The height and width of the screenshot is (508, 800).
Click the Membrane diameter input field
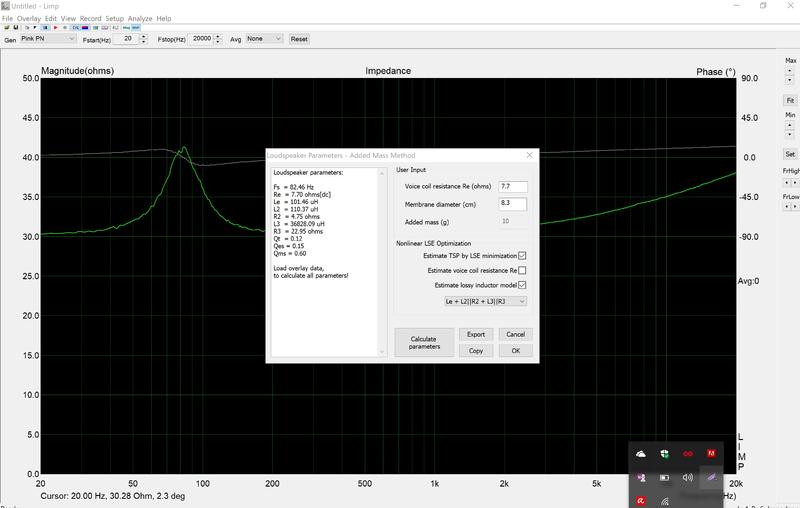pyautogui.click(x=512, y=203)
